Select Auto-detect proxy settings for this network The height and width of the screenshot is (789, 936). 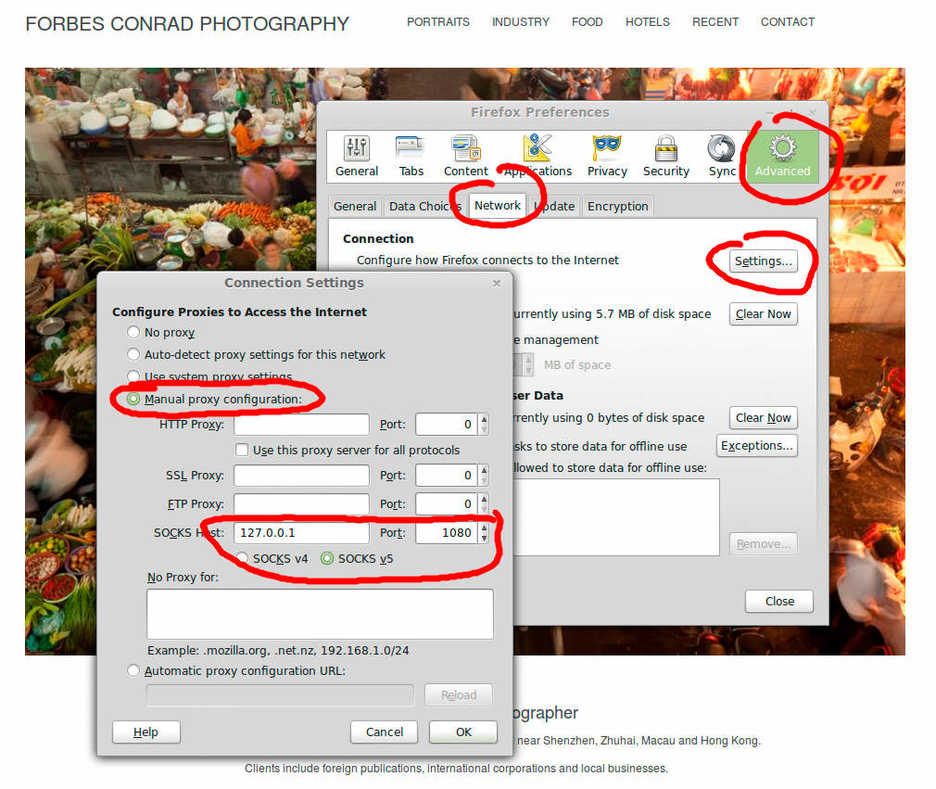tap(133, 355)
